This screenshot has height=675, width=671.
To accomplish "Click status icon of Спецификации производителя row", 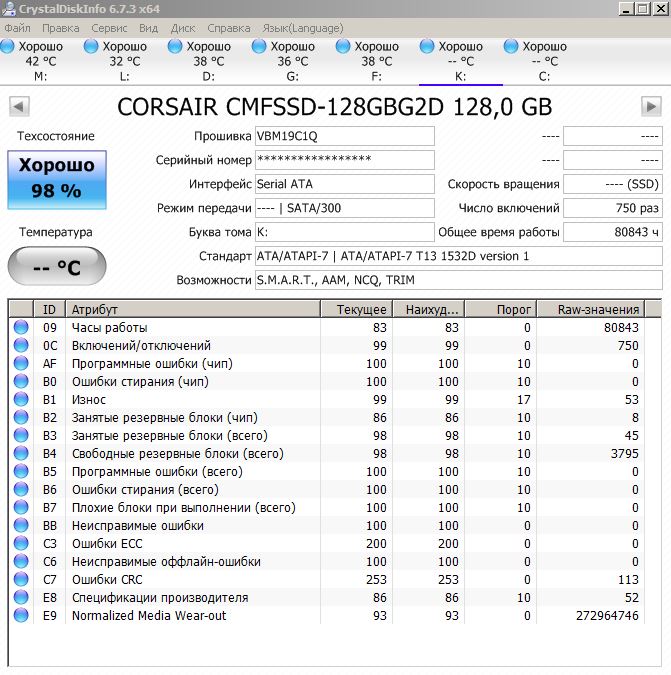I will (x=21, y=597).
